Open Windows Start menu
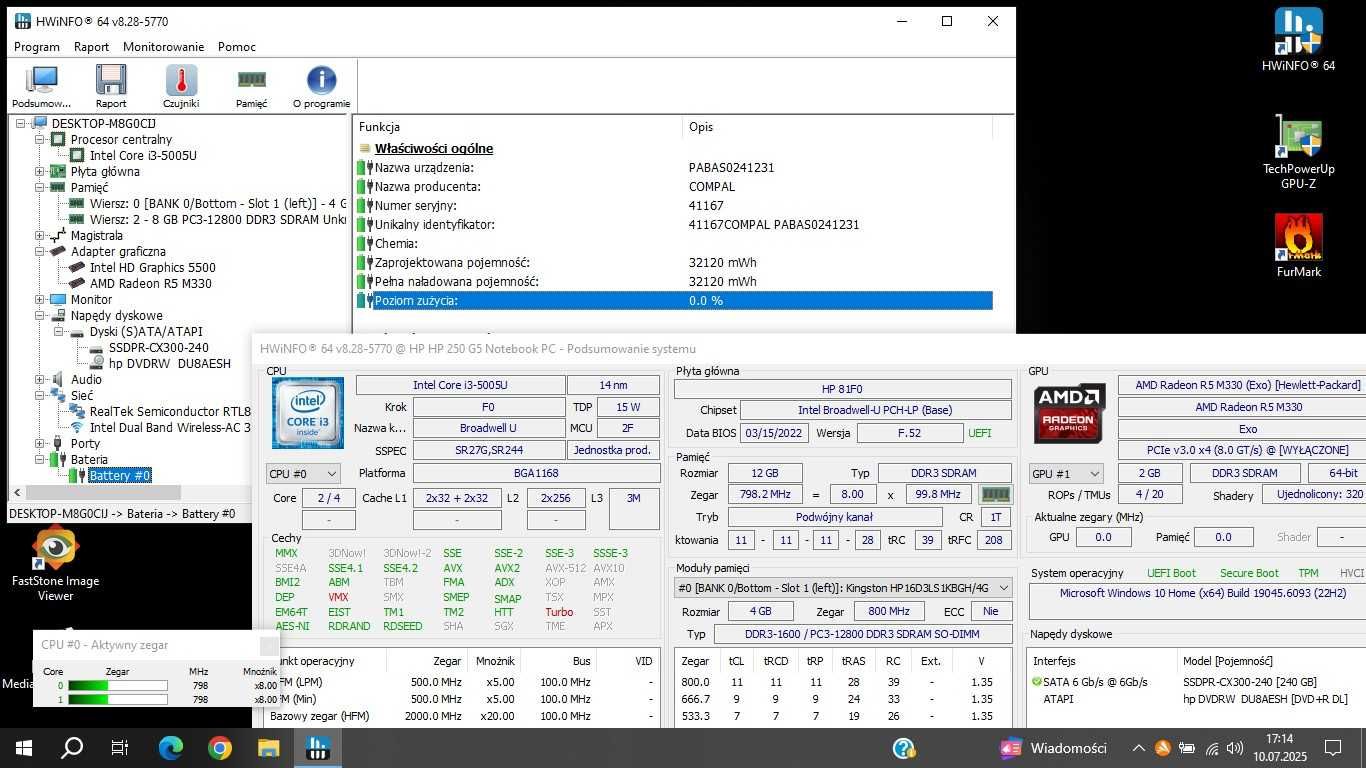The width and height of the screenshot is (1366, 768). [x=24, y=747]
